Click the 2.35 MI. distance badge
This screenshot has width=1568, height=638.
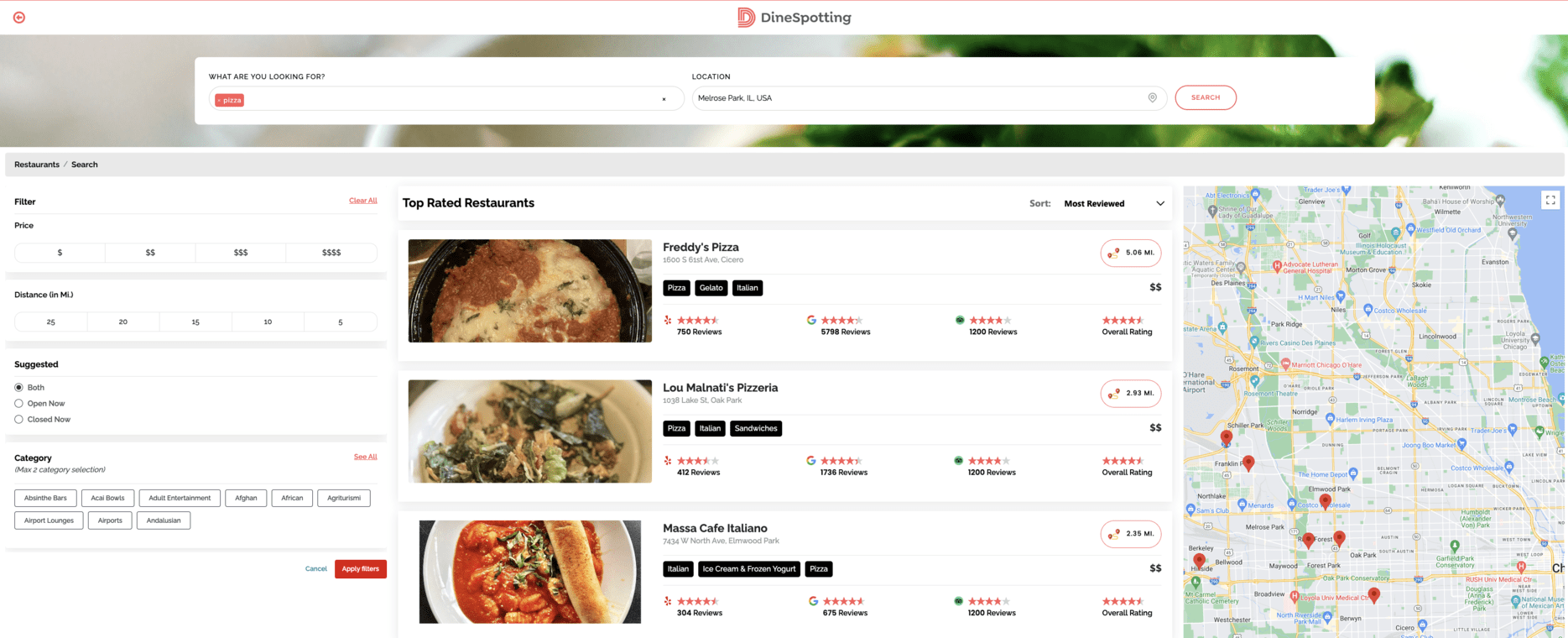coord(1131,534)
